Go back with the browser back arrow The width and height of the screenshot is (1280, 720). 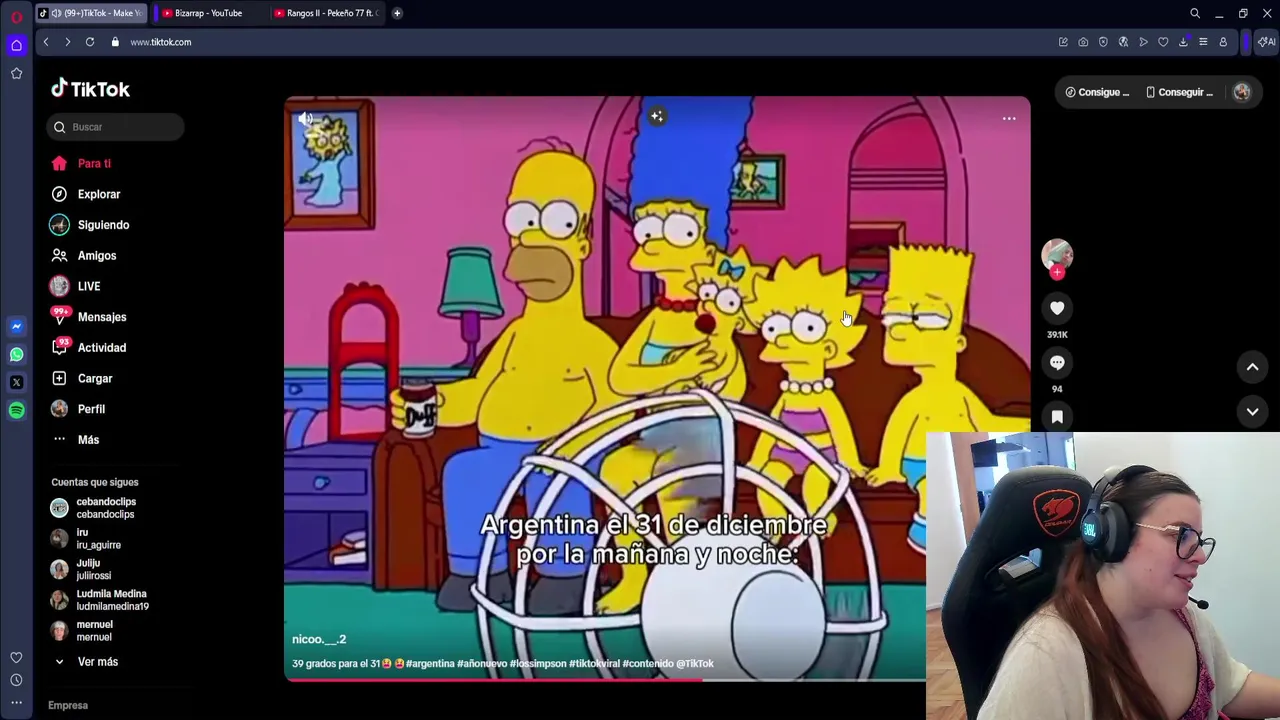click(45, 42)
